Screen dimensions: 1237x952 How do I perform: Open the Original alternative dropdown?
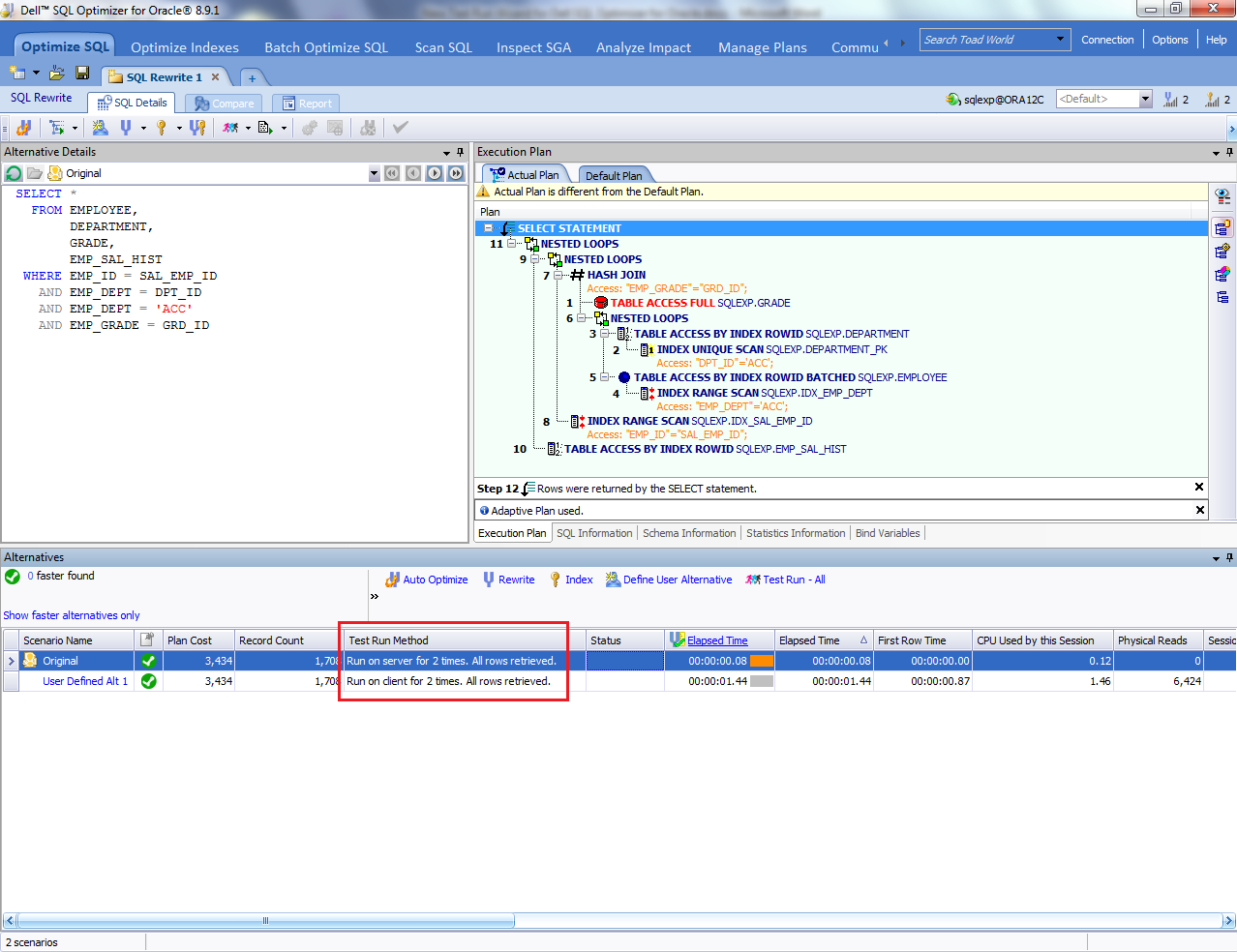374,173
